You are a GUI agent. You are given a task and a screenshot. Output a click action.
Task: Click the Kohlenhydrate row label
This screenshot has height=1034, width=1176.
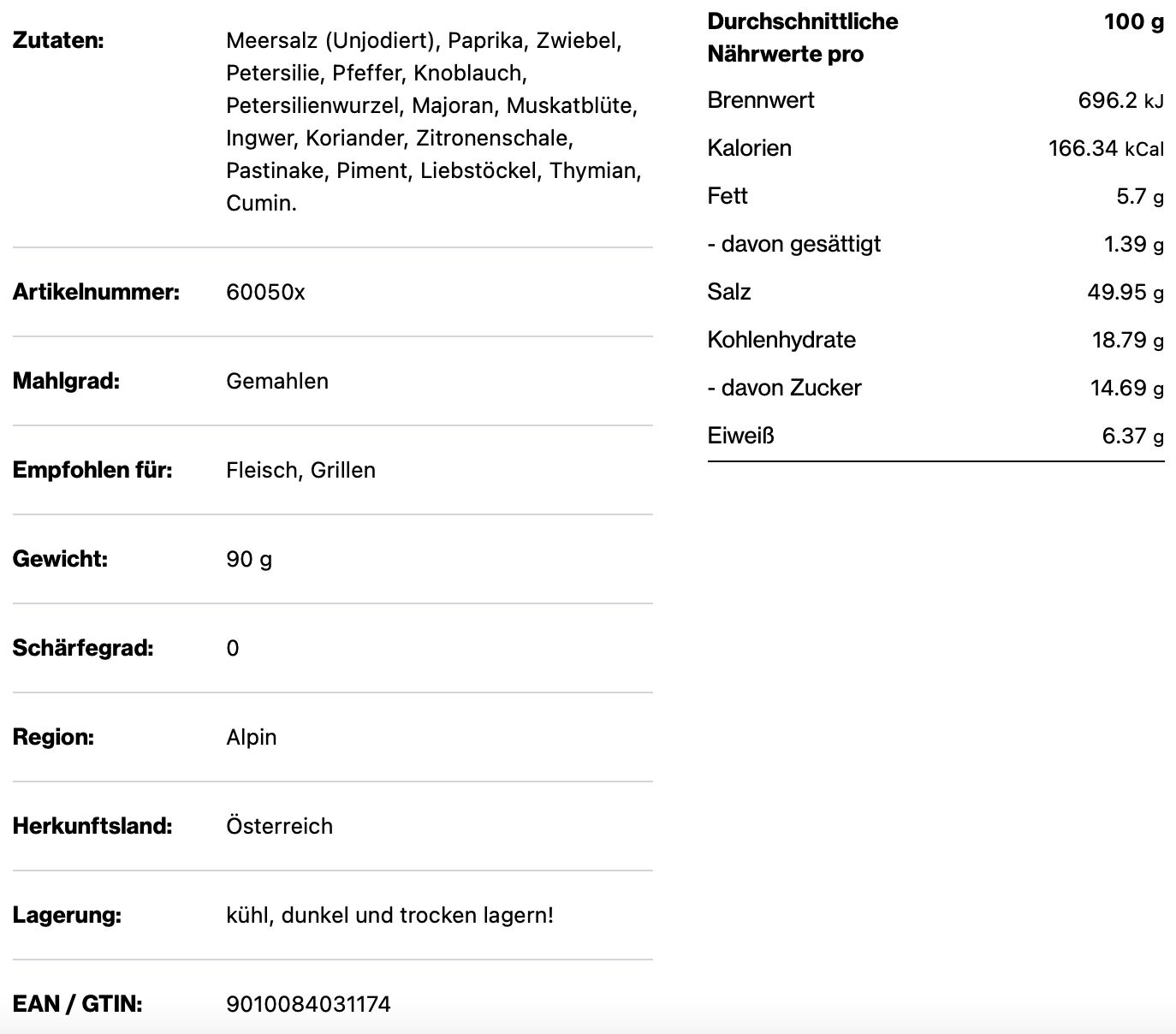coord(781,341)
